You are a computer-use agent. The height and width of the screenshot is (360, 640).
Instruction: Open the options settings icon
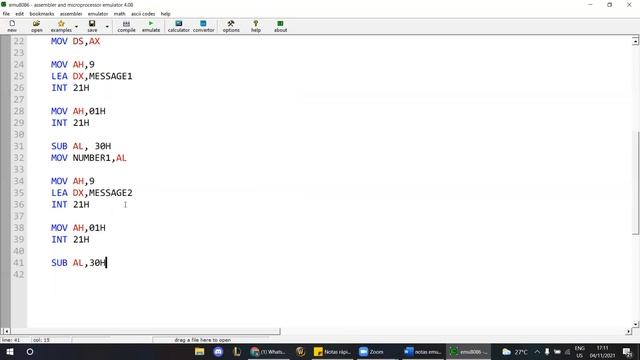point(231,26)
